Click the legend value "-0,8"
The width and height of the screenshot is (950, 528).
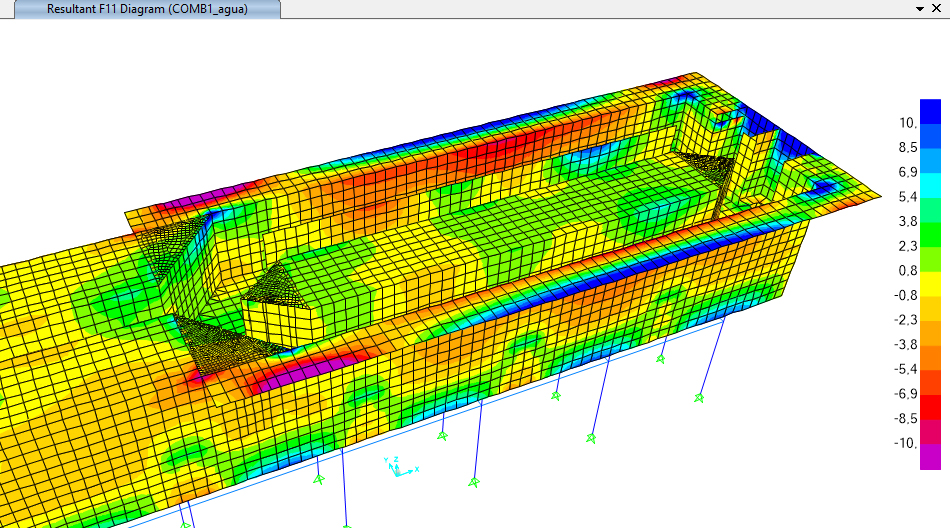click(x=906, y=295)
